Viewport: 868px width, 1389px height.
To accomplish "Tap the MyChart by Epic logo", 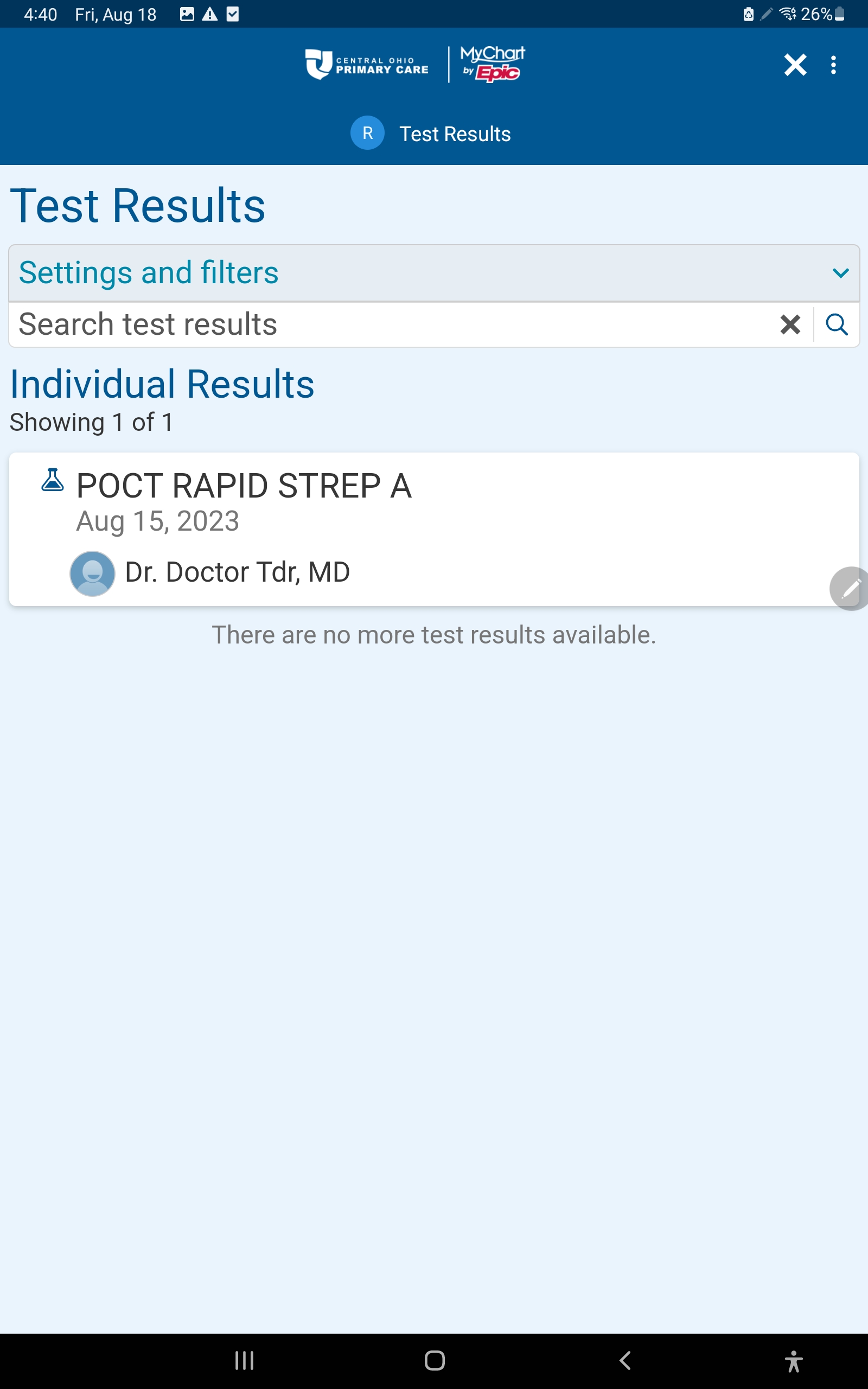I will click(x=492, y=64).
